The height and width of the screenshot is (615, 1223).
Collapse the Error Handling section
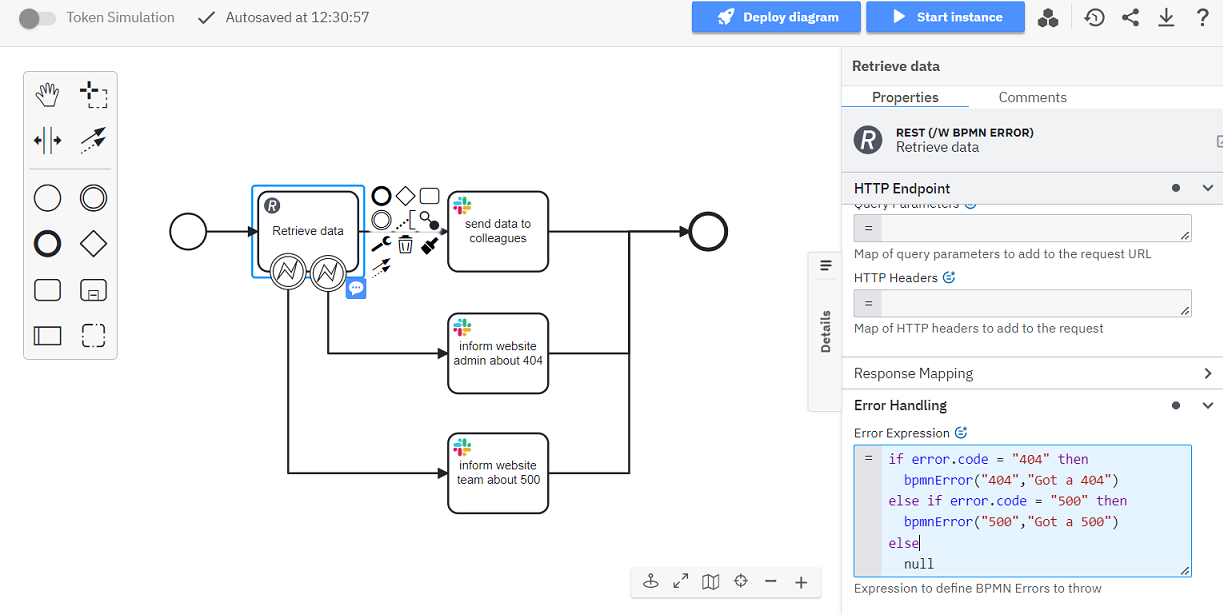[x=1207, y=405]
